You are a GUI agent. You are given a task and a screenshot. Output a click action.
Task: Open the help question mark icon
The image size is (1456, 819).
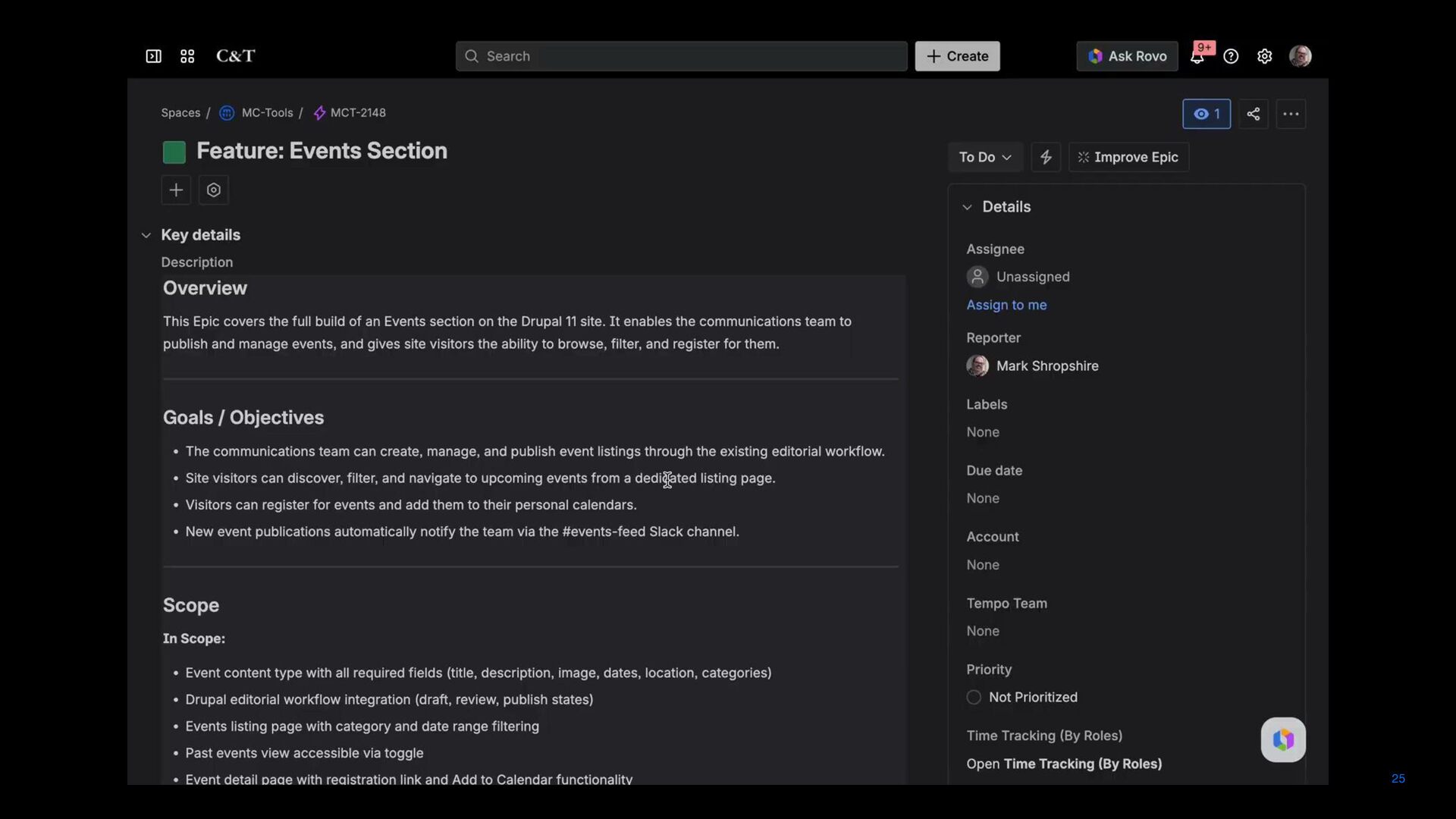(x=1231, y=56)
